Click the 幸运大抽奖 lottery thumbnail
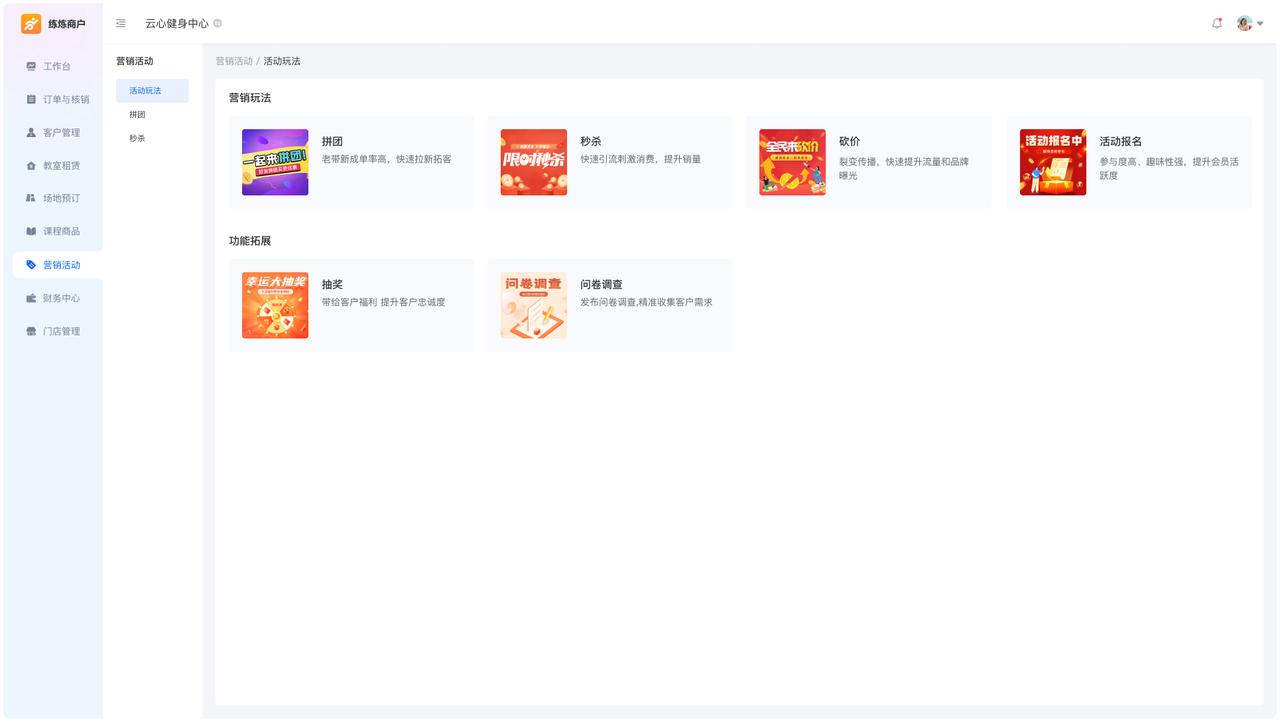Image resolution: width=1280 pixels, height=722 pixels. tap(275, 305)
